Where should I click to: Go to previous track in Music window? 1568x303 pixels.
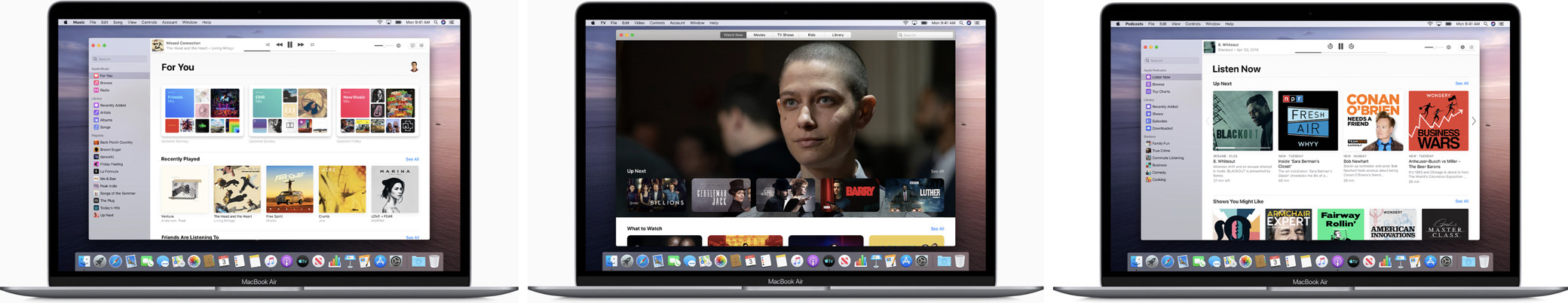(279, 45)
